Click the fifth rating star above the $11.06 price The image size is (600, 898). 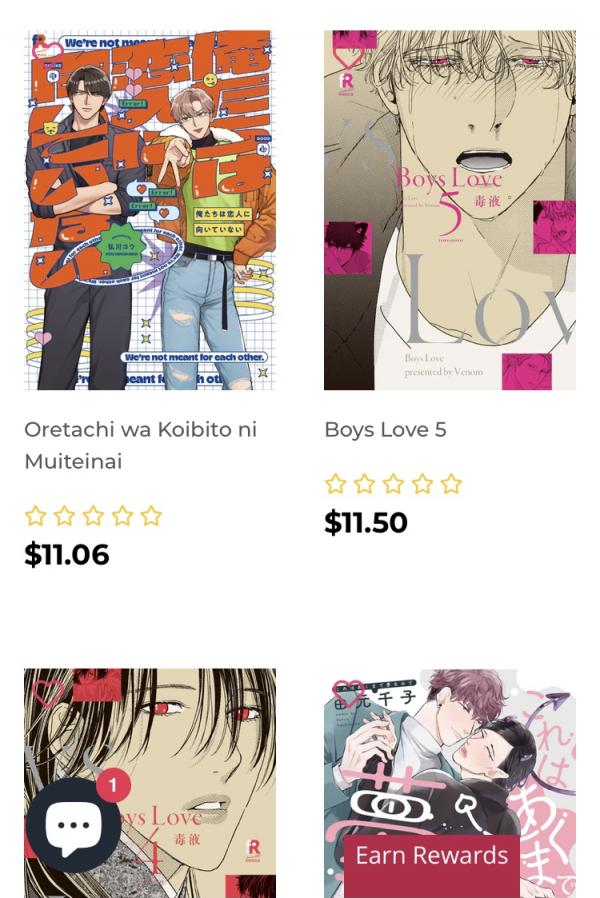click(x=151, y=516)
